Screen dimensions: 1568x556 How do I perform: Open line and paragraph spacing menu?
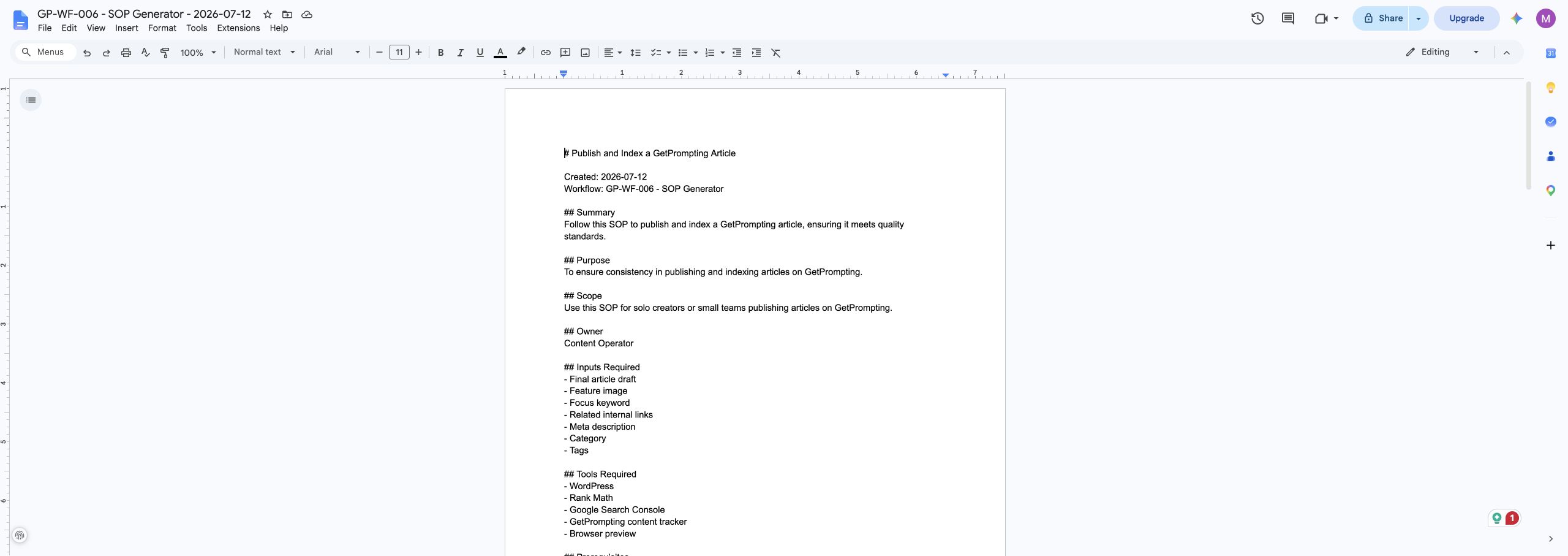point(635,53)
